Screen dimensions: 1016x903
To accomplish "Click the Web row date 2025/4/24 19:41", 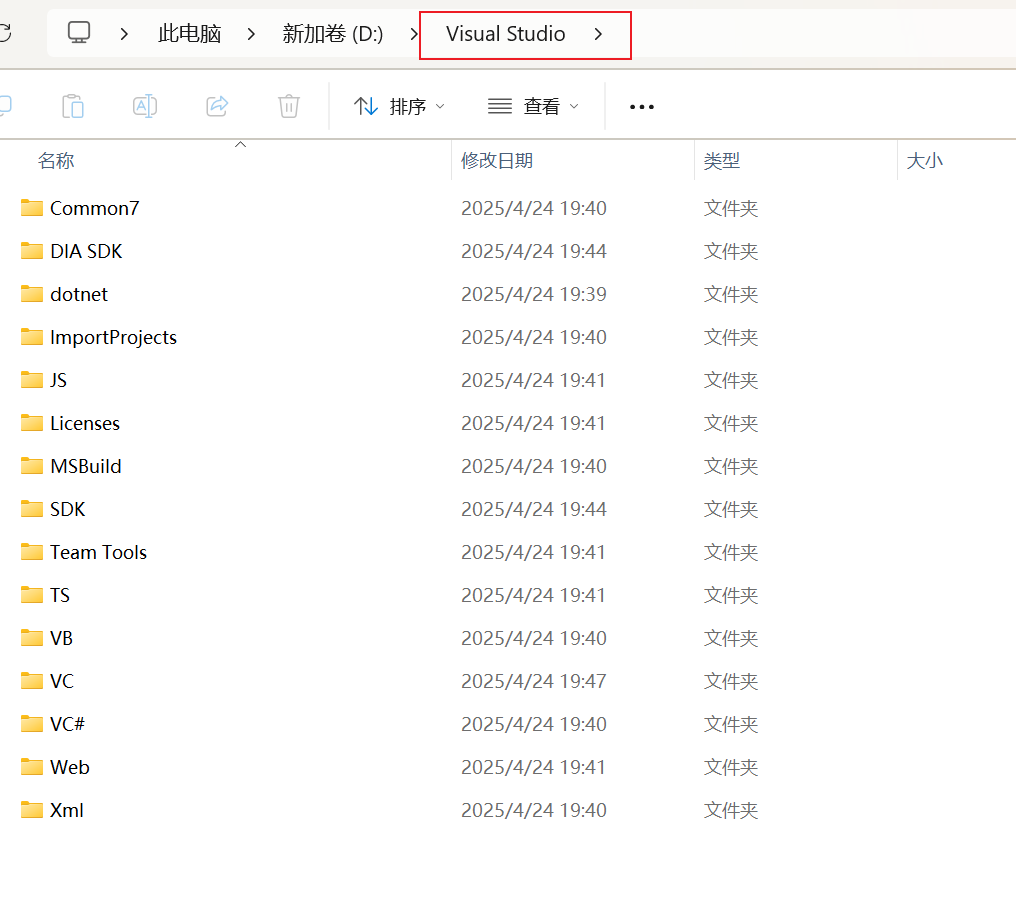I will click(x=533, y=767).
